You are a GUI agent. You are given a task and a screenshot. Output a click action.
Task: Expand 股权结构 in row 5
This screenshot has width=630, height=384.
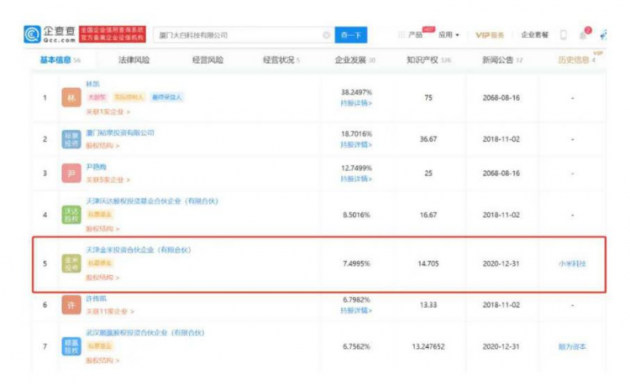pyautogui.click(x=103, y=277)
